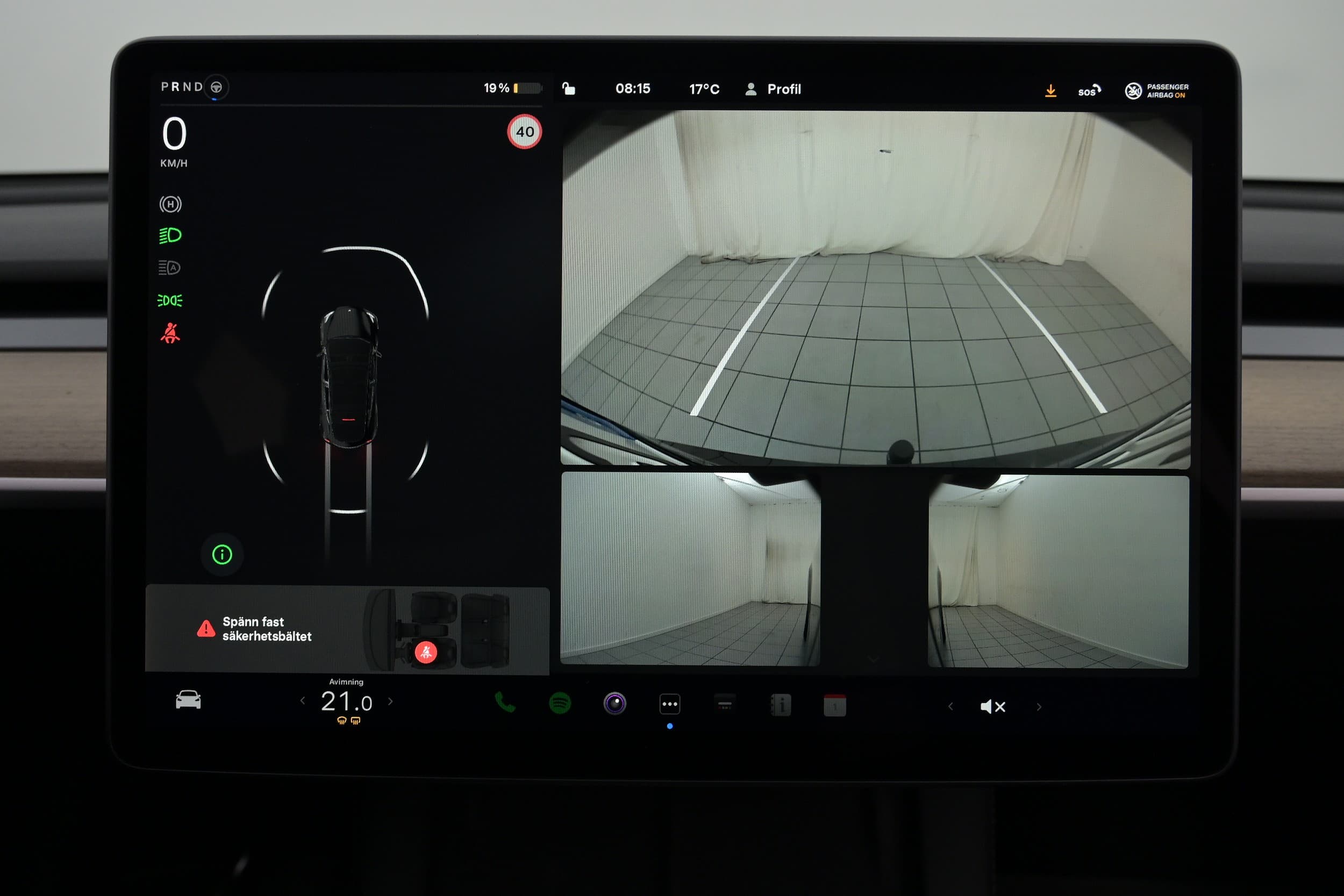The width and height of the screenshot is (1344, 896).
Task: Tap the SOS emergency call icon
Action: (1089, 91)
